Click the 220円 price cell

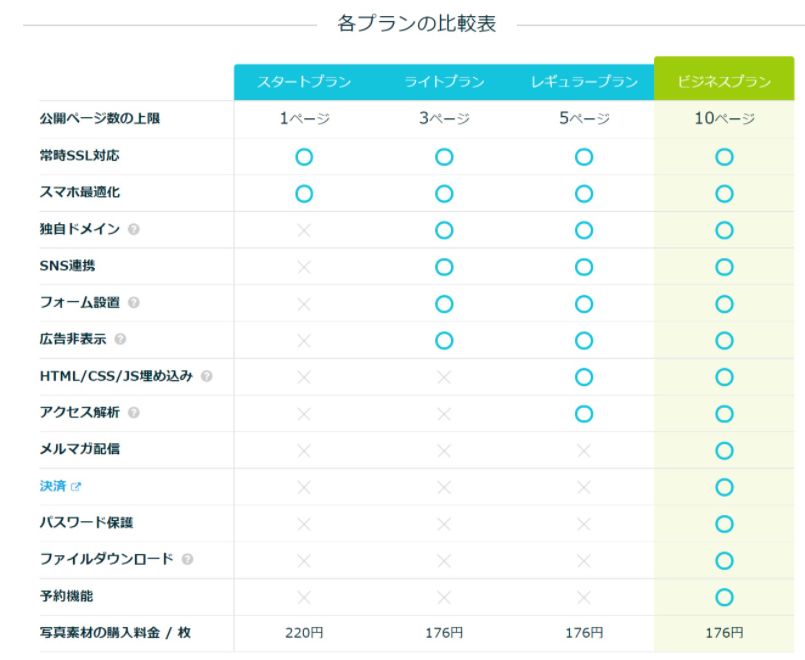304,633
